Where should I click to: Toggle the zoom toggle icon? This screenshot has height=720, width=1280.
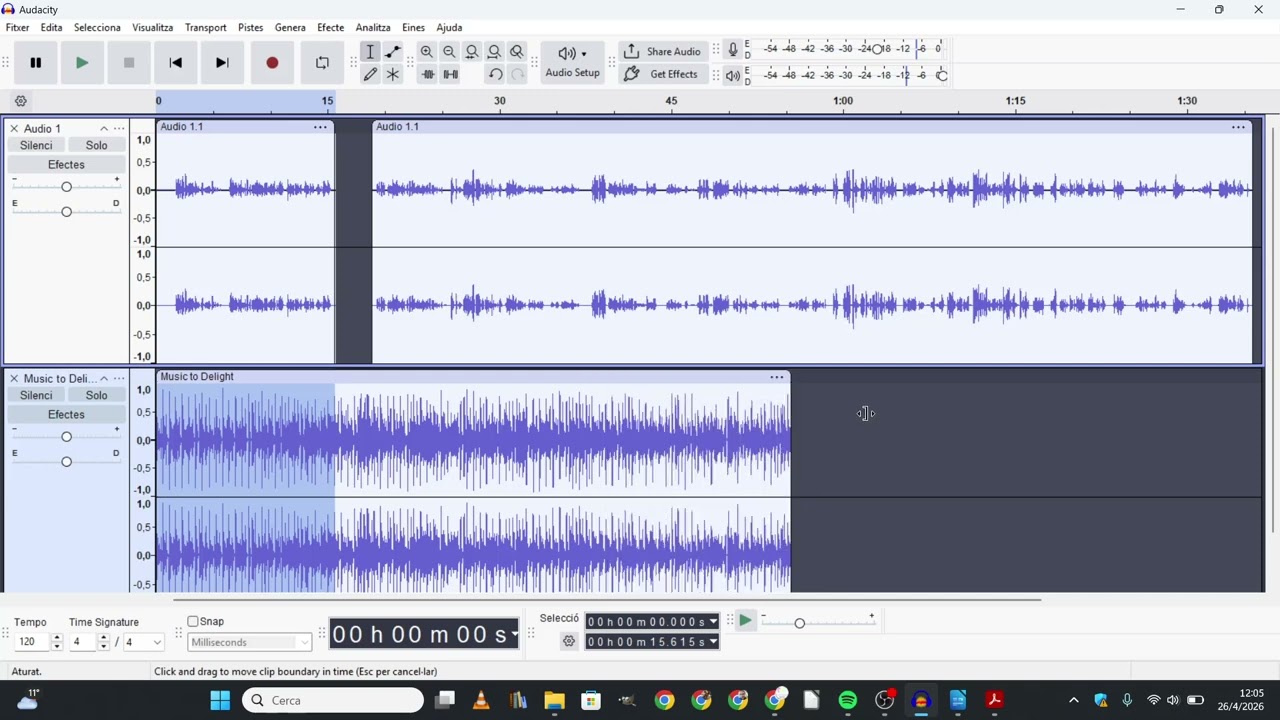517,52
